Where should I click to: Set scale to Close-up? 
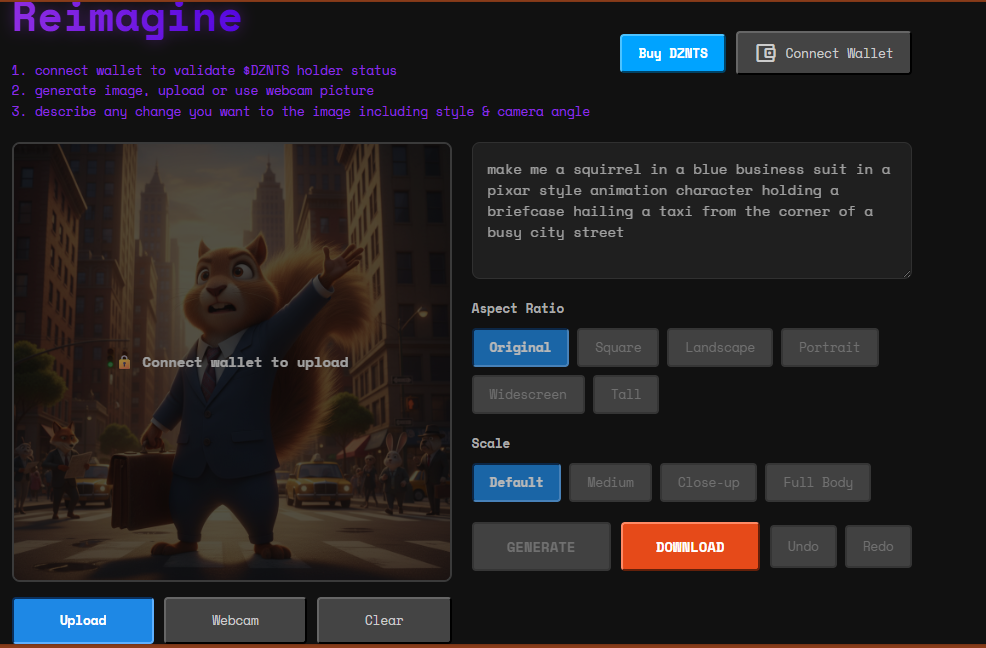708,482
